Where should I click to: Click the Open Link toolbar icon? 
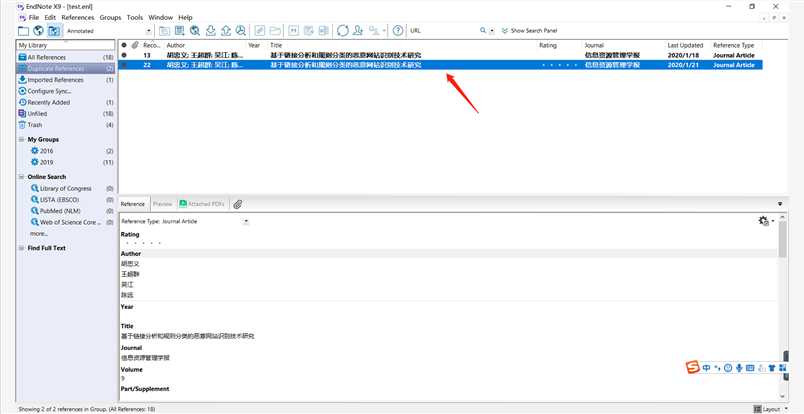point(260,31)
